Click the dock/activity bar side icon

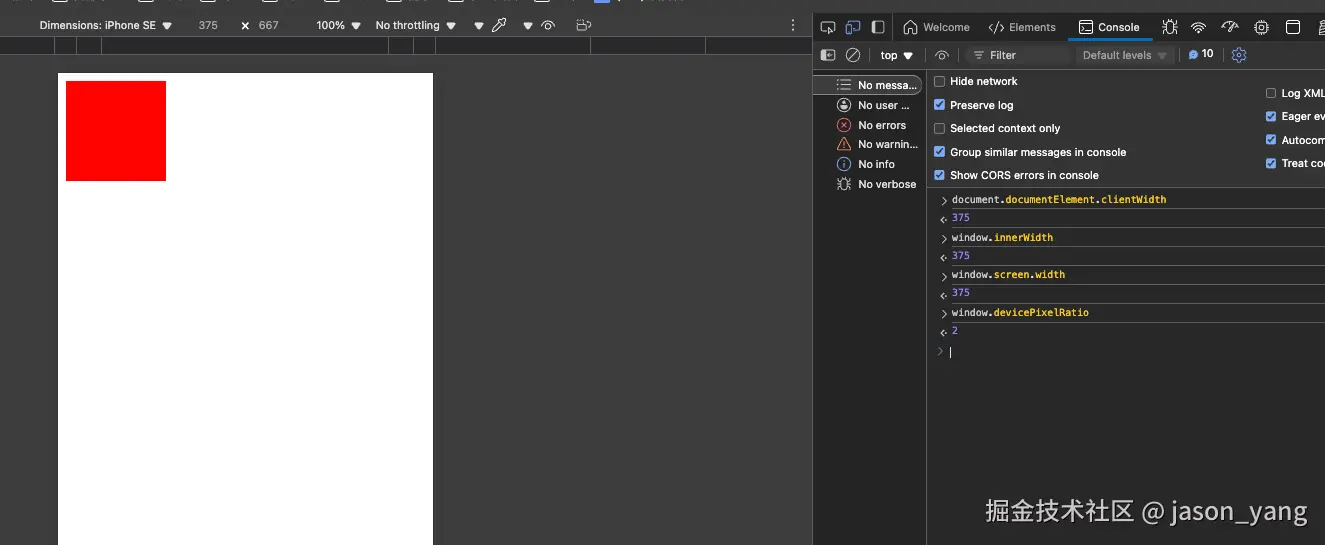pyautogui.click(x=878, y=27)
